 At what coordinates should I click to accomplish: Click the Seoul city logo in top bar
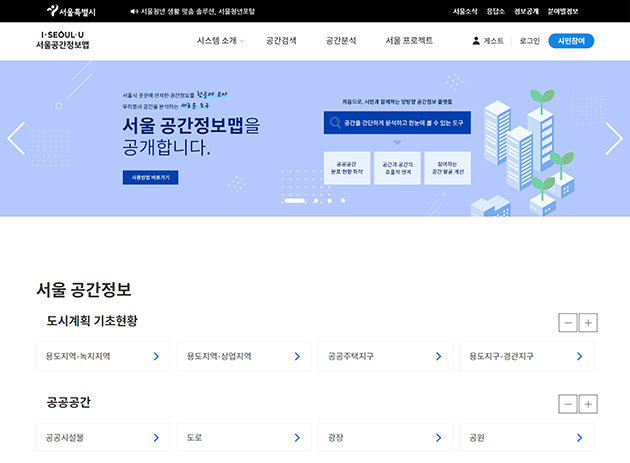(x=71, y=11)
